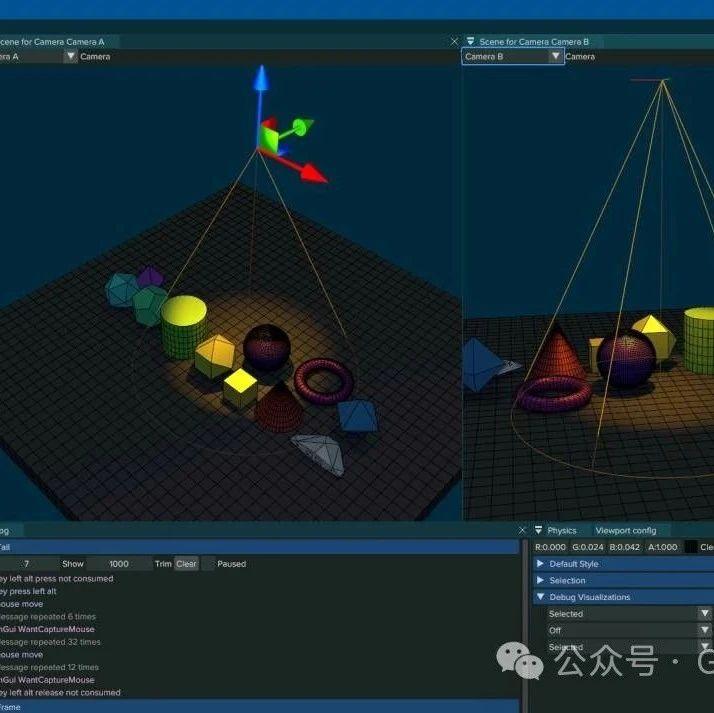Image resolution: width=714 pixels, height=713 pixels.
Task: Click the log level field showing 7
Action: [x=29, y=564]
